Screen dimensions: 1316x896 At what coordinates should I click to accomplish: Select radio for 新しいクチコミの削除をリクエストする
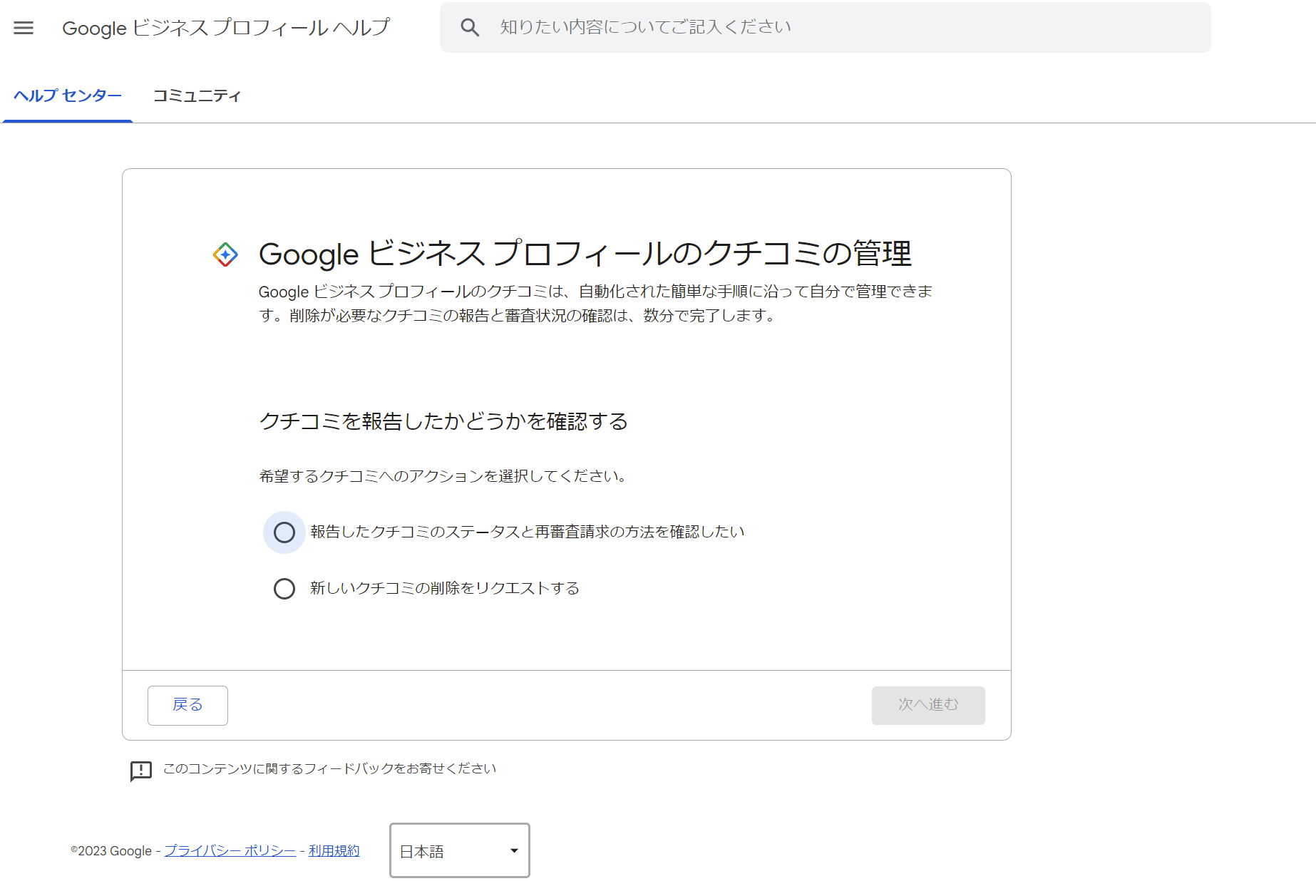coord(284,589)
